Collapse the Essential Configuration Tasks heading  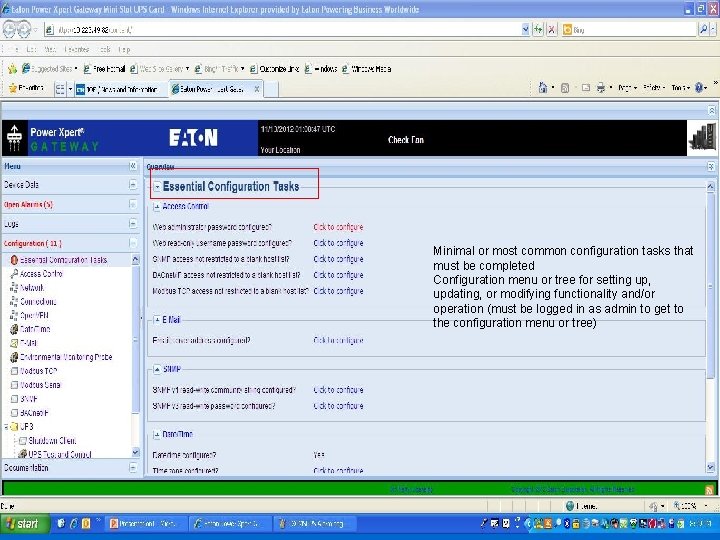157,186
